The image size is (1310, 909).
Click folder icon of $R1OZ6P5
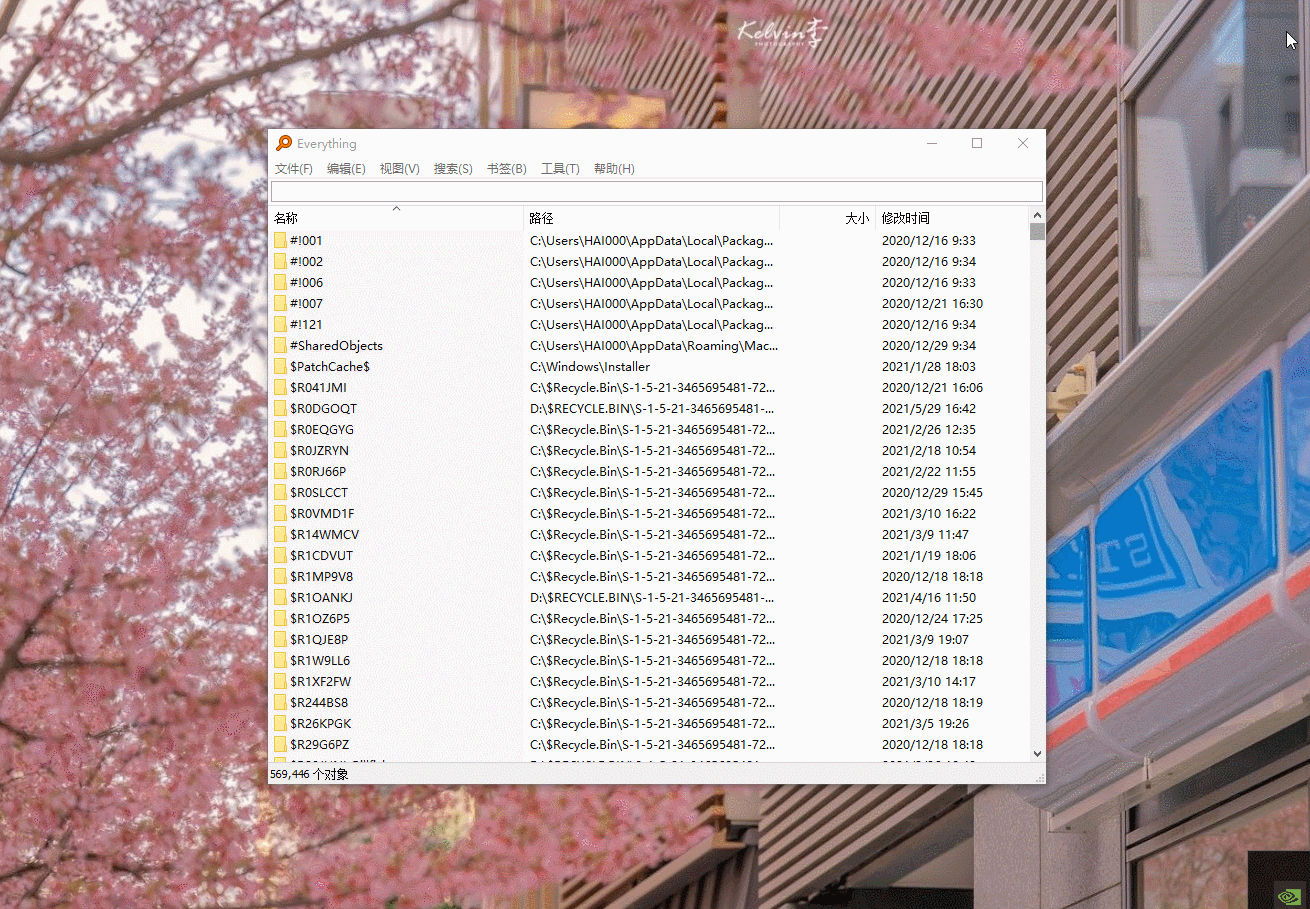coord(280,618)
